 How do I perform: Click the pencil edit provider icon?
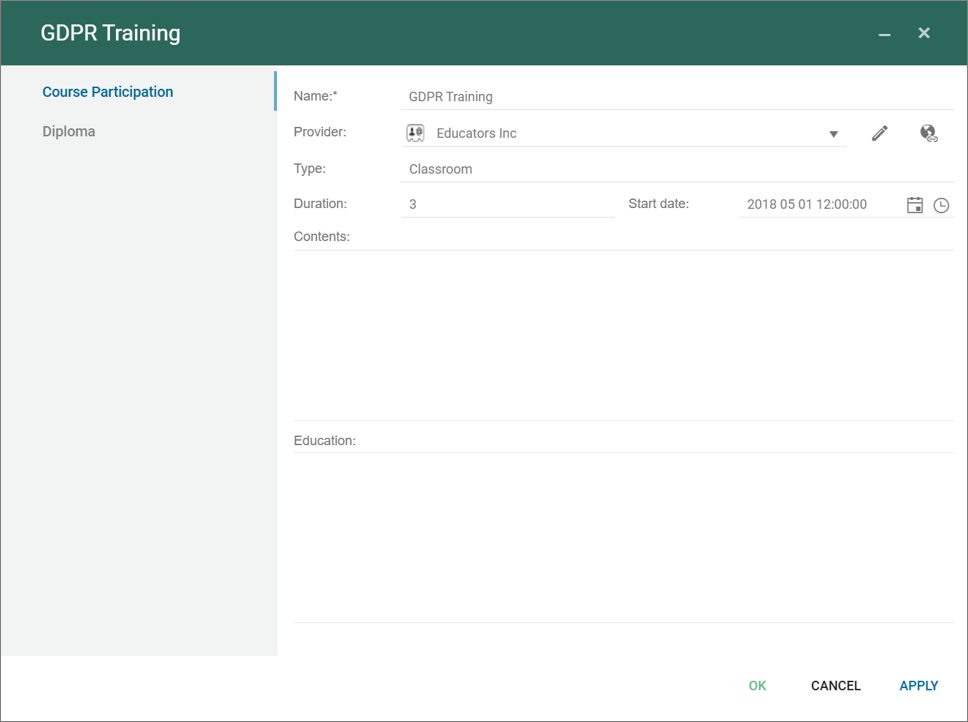880,133
